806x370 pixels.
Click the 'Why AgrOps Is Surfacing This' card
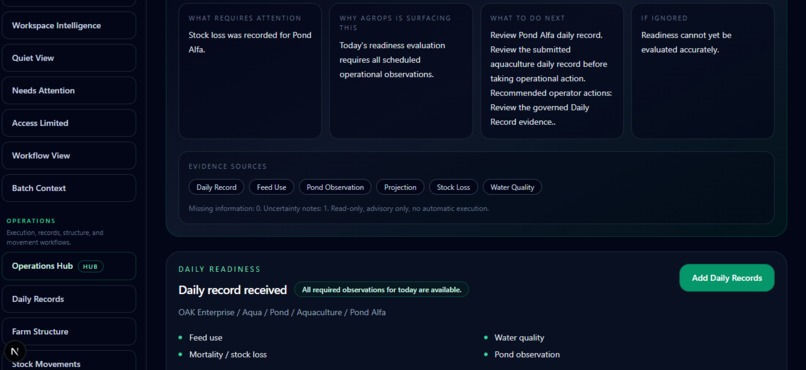401,71
